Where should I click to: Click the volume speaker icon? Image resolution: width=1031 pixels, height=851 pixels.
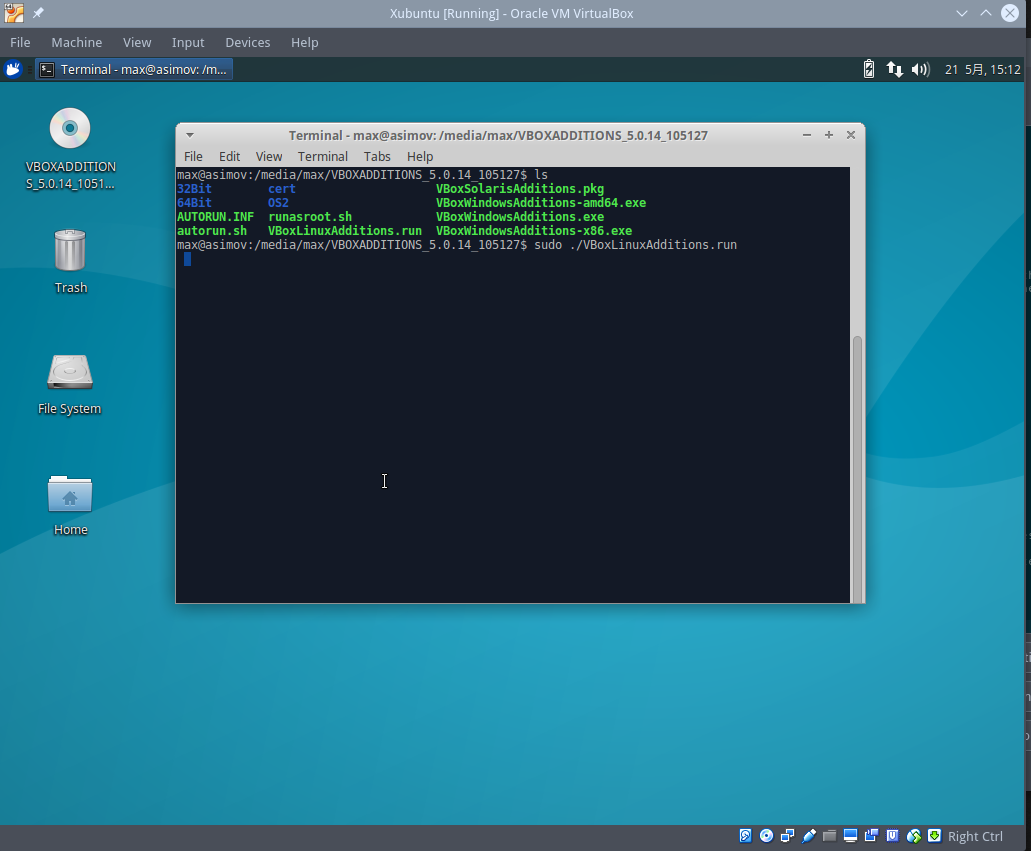pyautogui.click(x=921, y=69)
